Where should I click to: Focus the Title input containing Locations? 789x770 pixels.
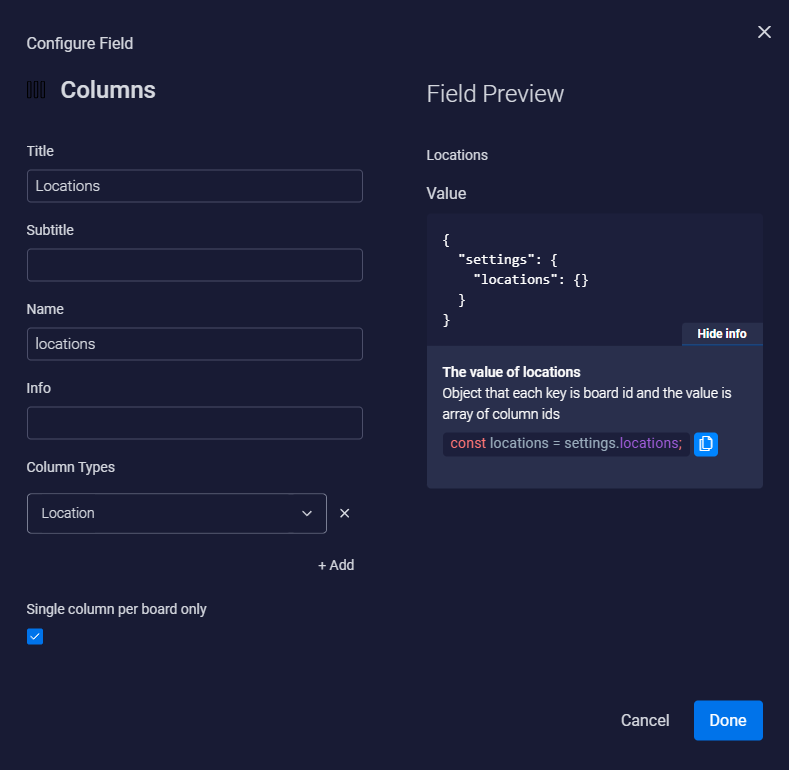195,186
